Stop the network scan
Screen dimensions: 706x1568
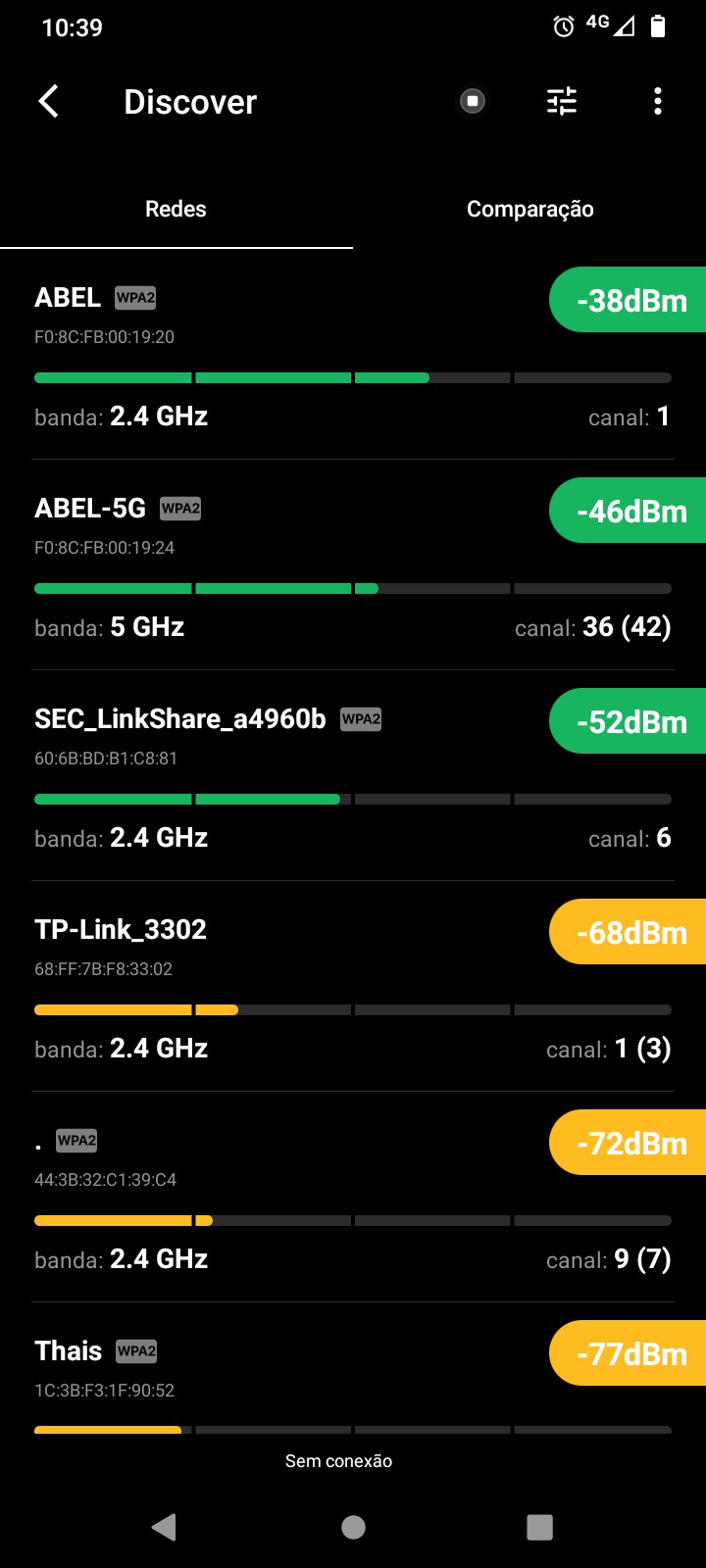[473, 101]
